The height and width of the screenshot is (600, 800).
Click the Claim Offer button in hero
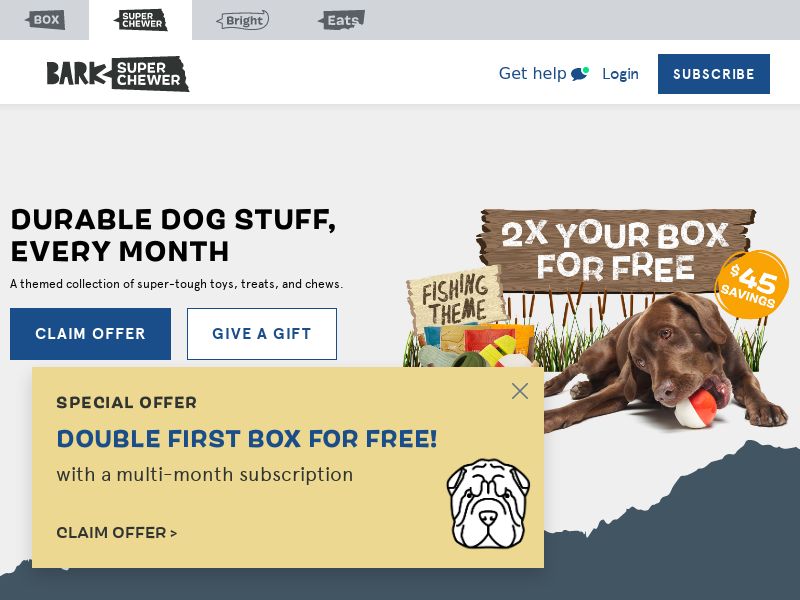[x=90, y=334]
